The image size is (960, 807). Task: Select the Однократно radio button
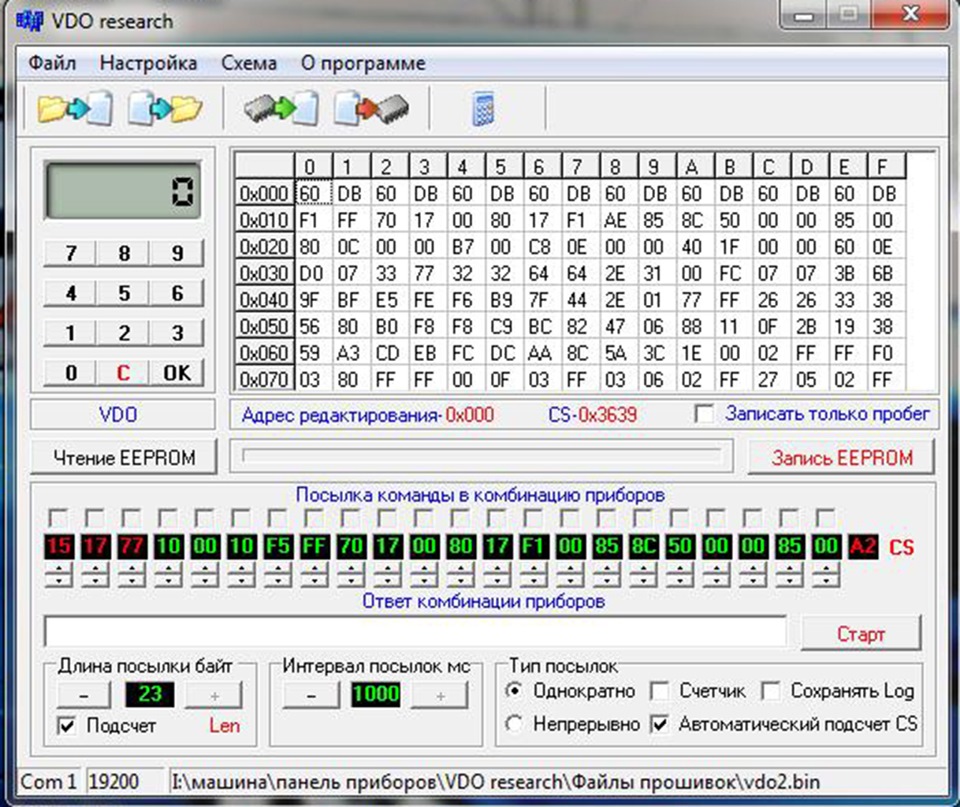pyautogui.click(x=514, y=691)
